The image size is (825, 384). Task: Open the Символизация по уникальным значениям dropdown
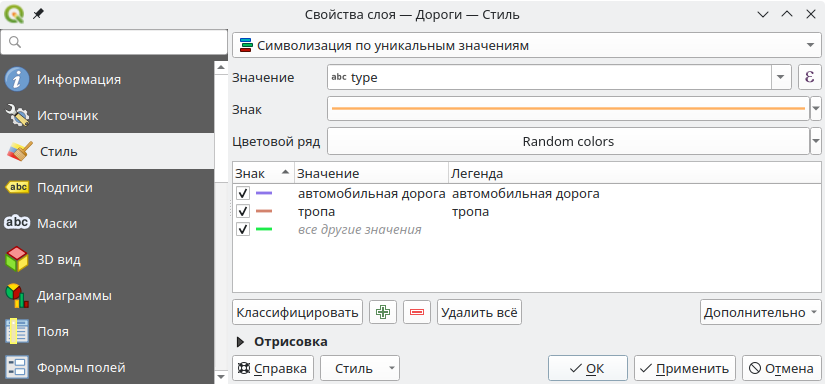tap(527, 45)
